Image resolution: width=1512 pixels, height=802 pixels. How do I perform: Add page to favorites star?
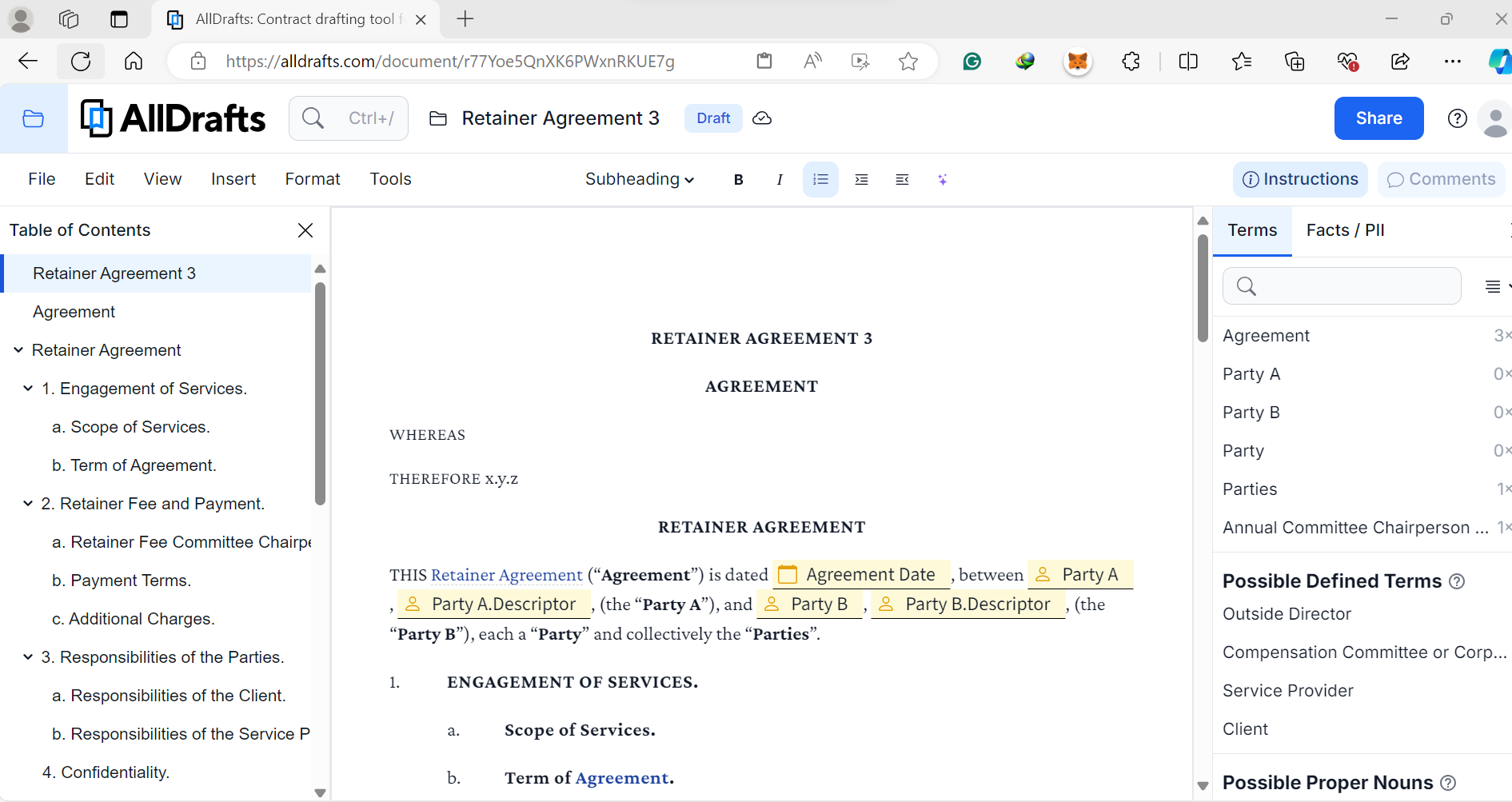(x=908, y=62)
